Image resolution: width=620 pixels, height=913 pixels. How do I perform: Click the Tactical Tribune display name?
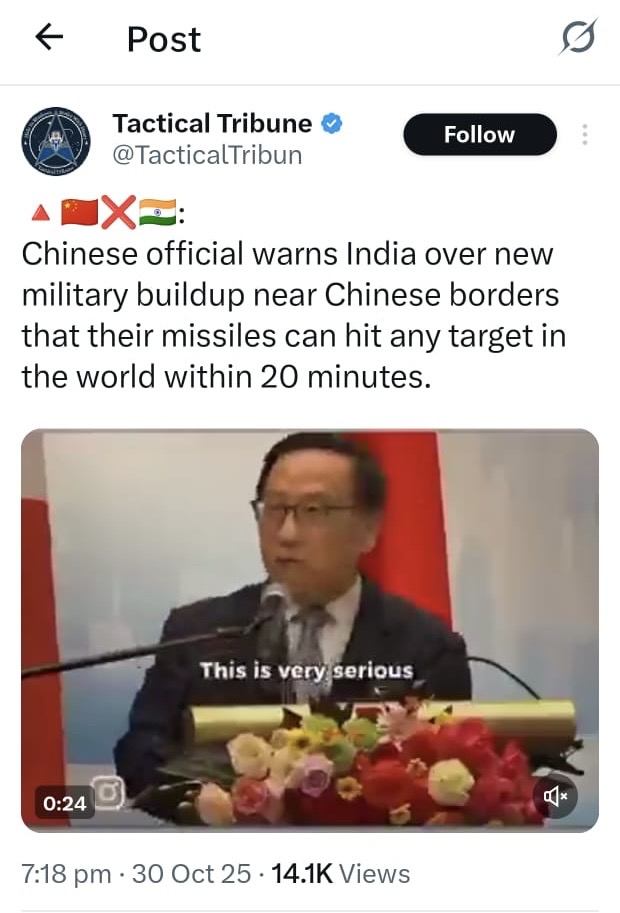[x=212, y=123]
